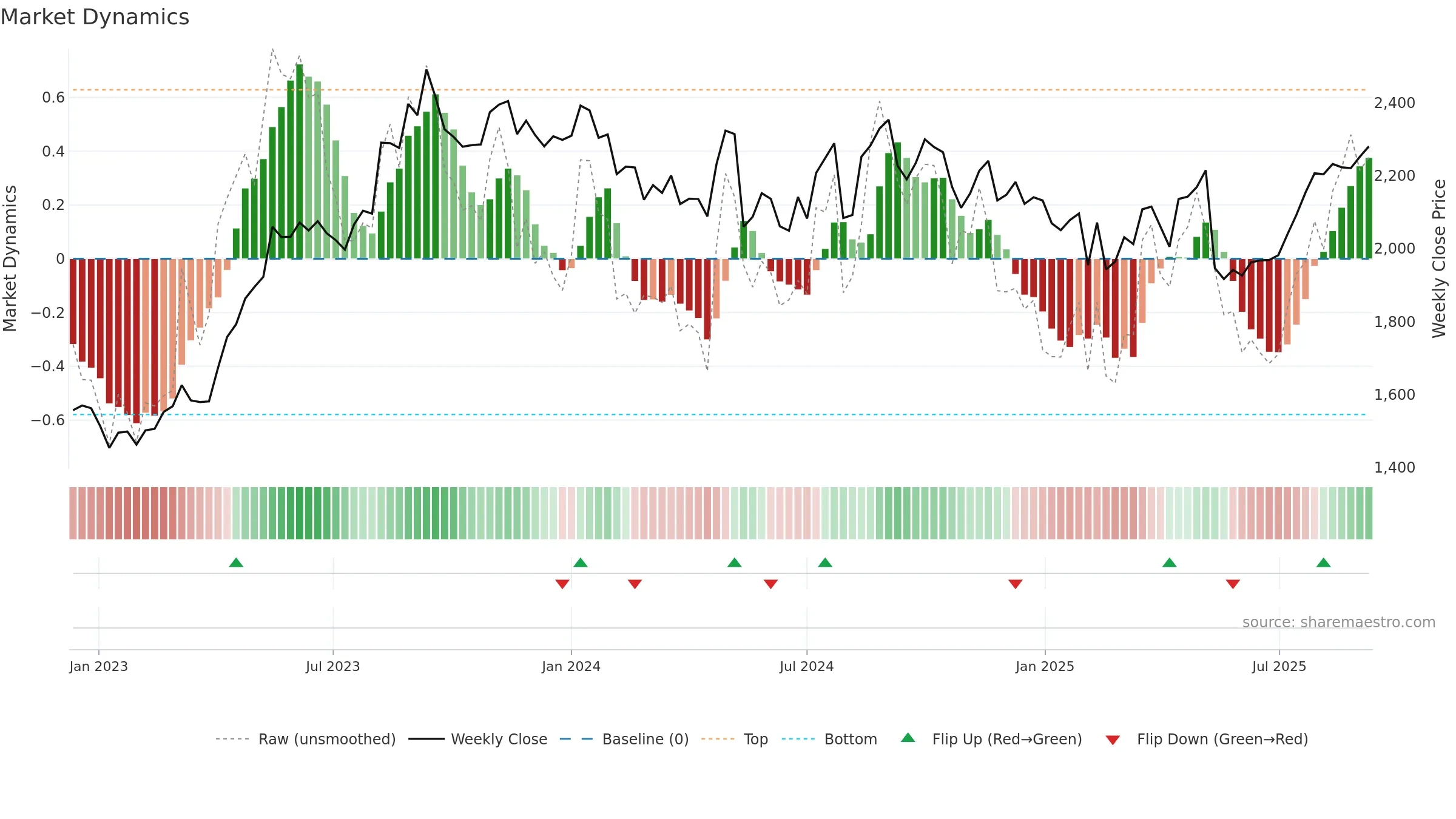
Task: Click the 0.6 left axis tick label
Action: pos(53,97)
